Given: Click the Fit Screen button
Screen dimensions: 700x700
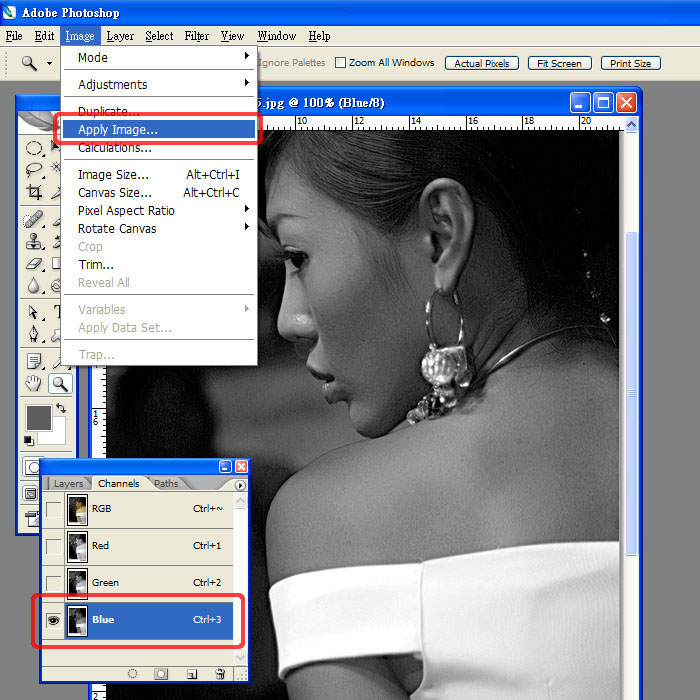Looking at the screenshot, I should [559, 63].
